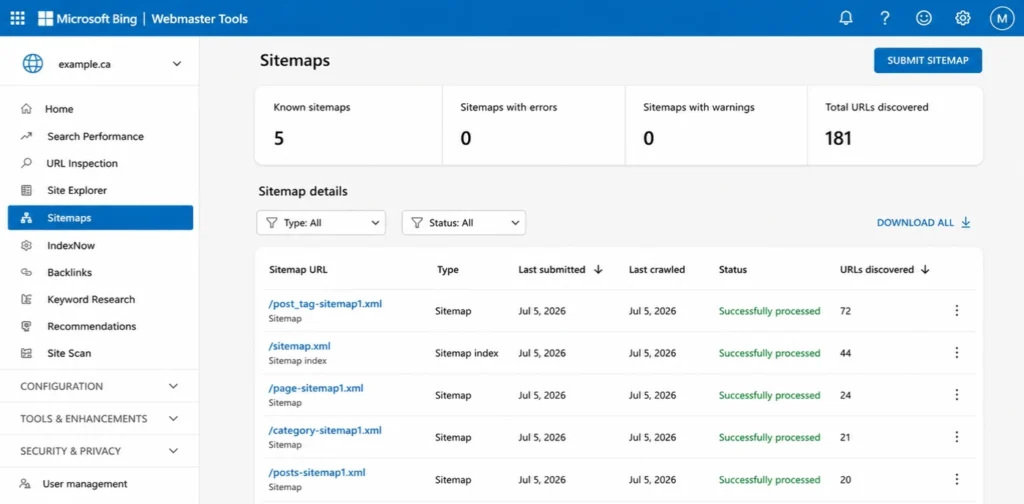Click the Backlinks chain icon
Viewport: 1024px width, 504px height.
[x=26, y=272]
